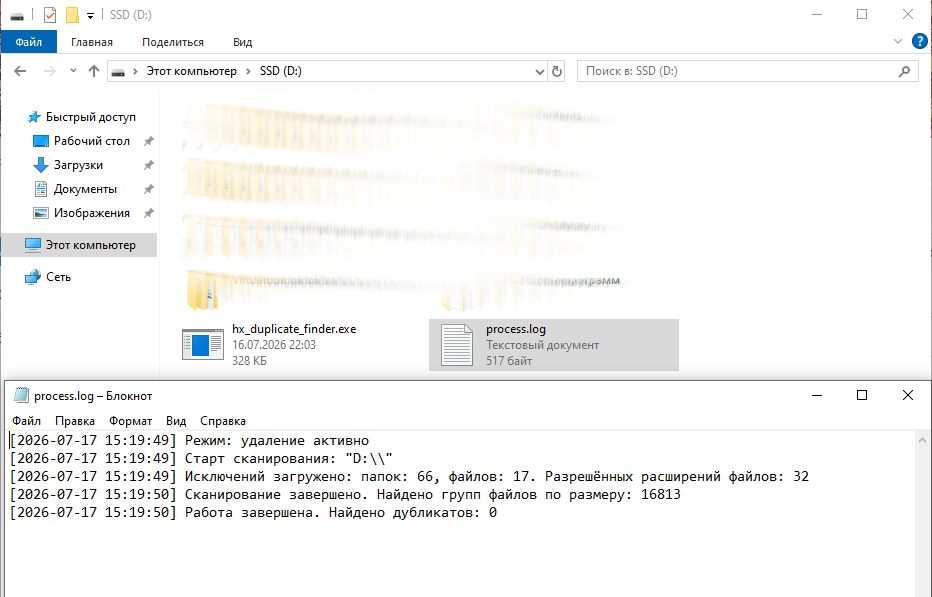The image size is (932, 597).
Task: Click the Сеть network icon
Action: click(x=32, y=277)
